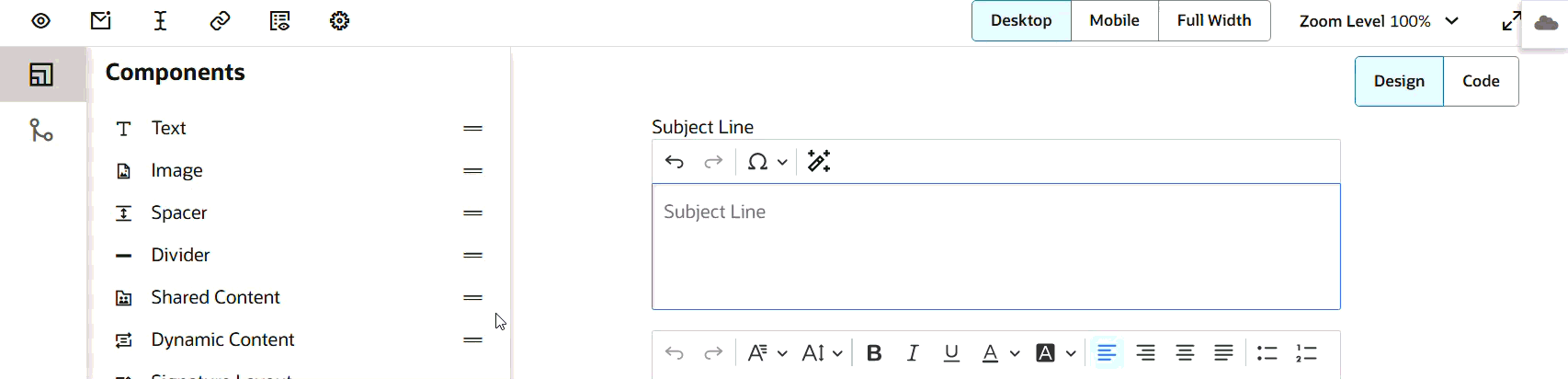
Task: Open the link icon in top toolbar
Action: [220, 20]
